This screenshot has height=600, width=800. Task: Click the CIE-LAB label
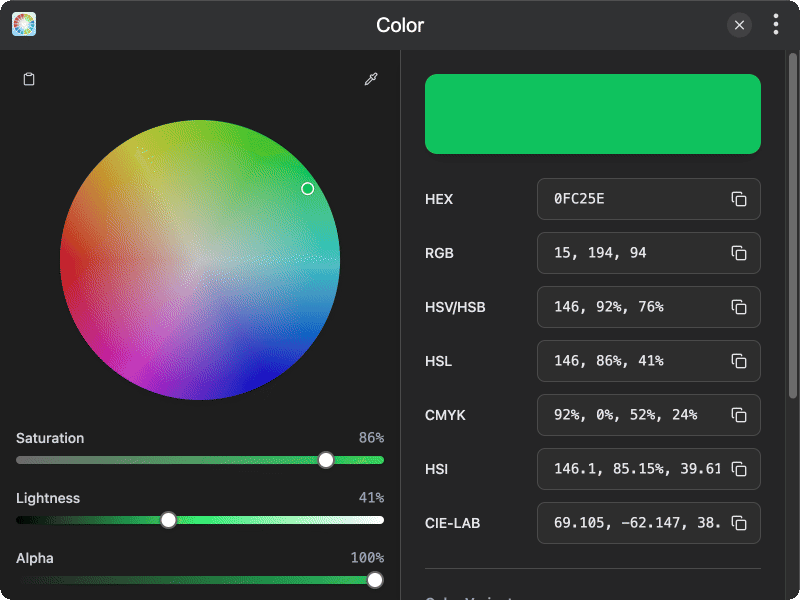click(x=453, y=523)
